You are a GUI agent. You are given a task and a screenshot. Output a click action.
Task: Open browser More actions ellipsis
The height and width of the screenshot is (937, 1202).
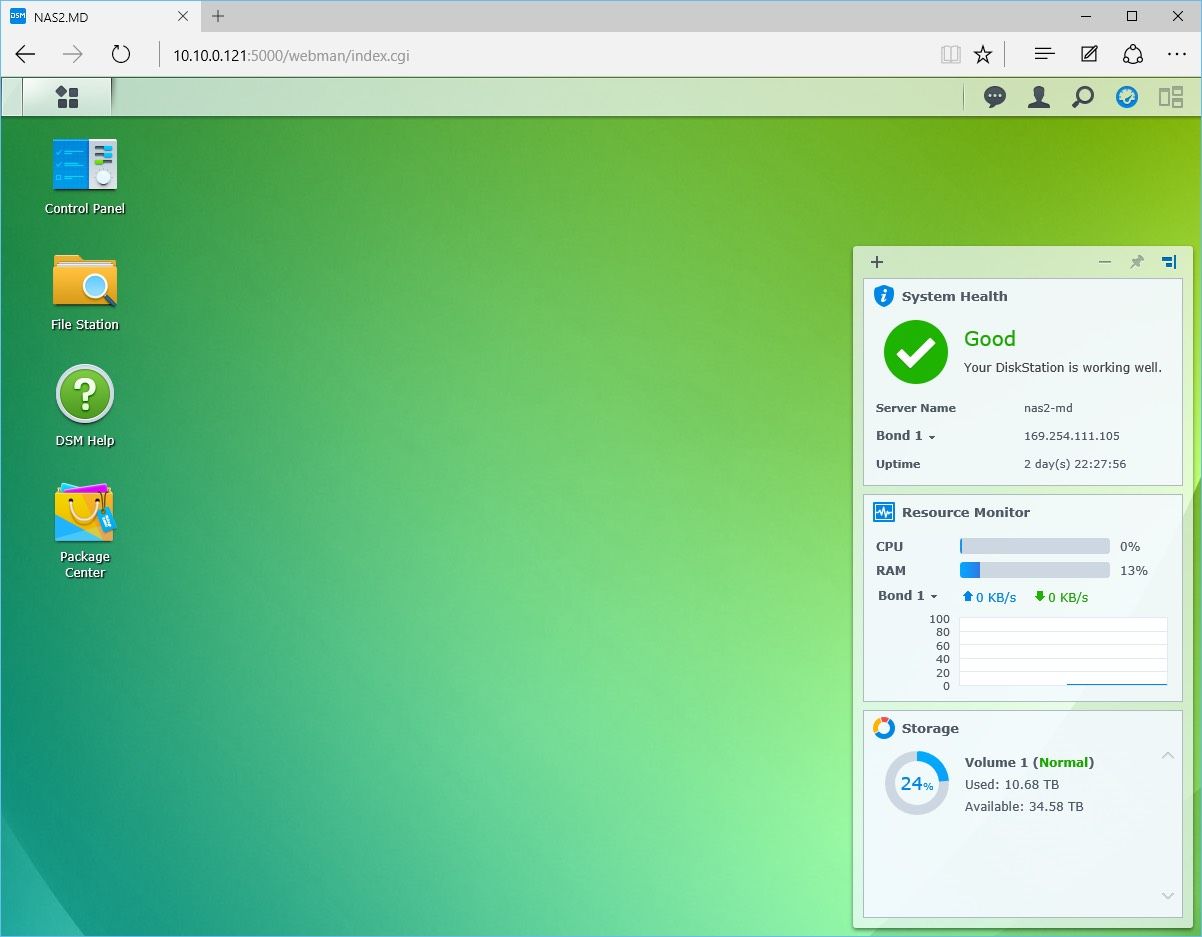tap(1177, 55)
